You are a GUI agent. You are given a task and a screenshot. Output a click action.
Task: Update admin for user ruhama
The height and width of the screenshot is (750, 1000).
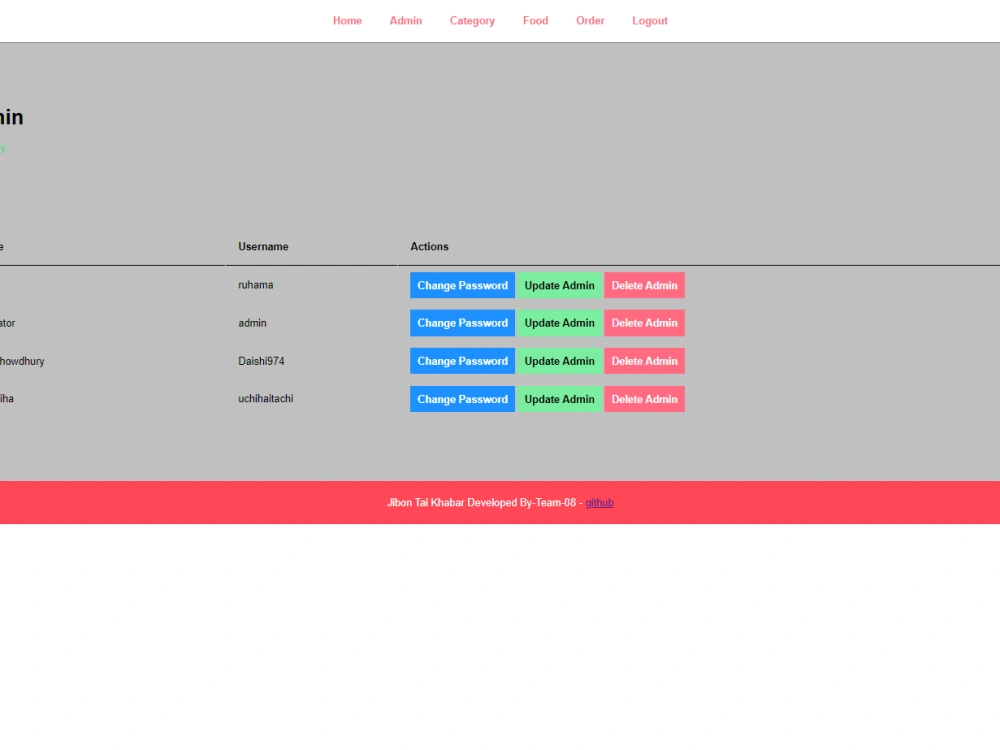tap(560, 285)
